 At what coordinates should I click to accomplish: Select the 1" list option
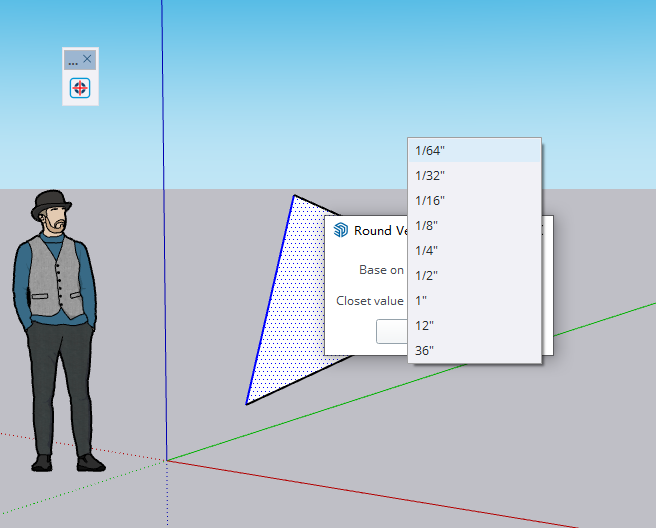click(x=474, y=301)
